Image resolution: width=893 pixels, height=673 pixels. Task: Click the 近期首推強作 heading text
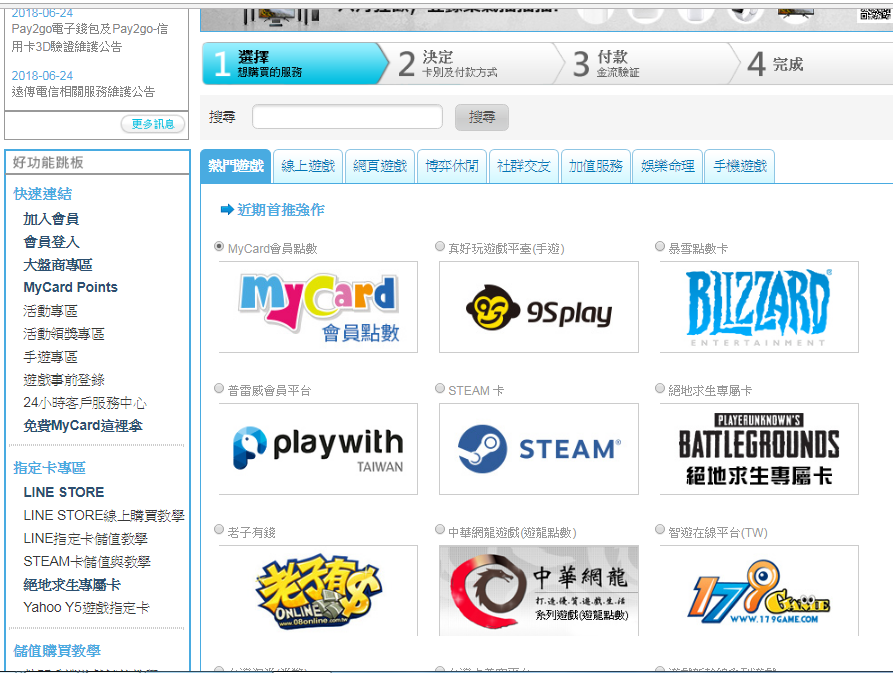point(281,210)
